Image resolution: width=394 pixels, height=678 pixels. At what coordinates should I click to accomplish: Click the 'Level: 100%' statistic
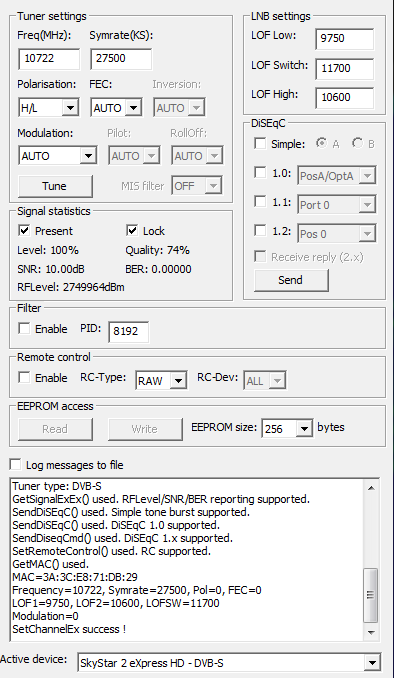48,250
